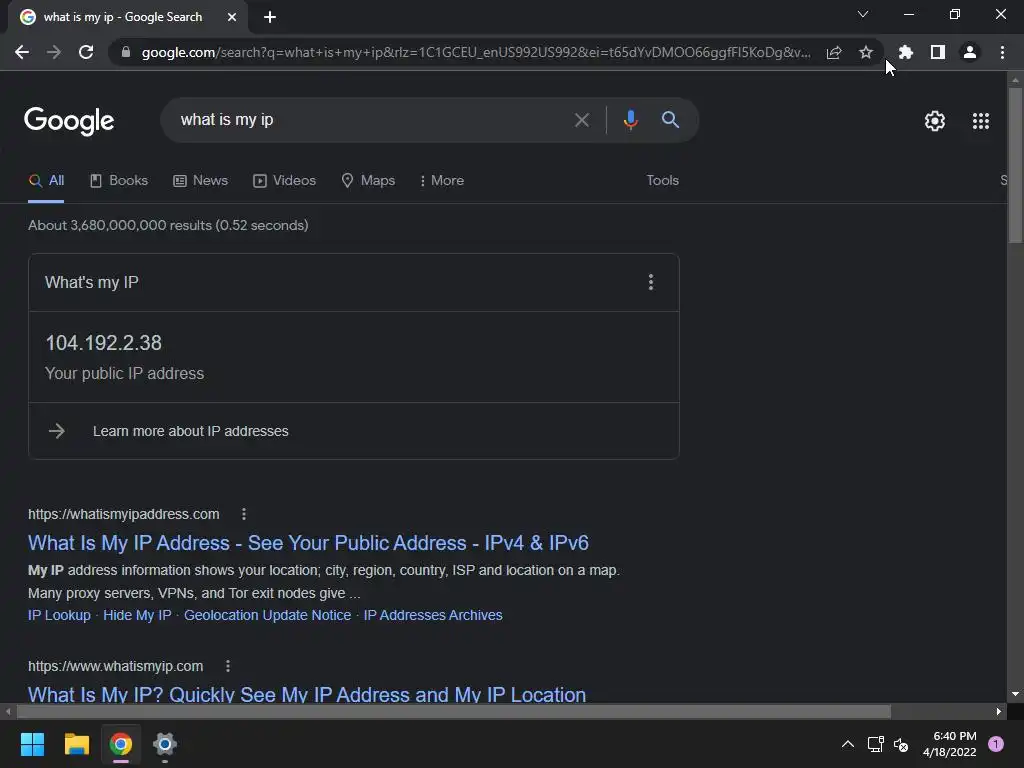View site information via lock icon
Viewport: 1024px width, 768px height.
coord(126,52)
